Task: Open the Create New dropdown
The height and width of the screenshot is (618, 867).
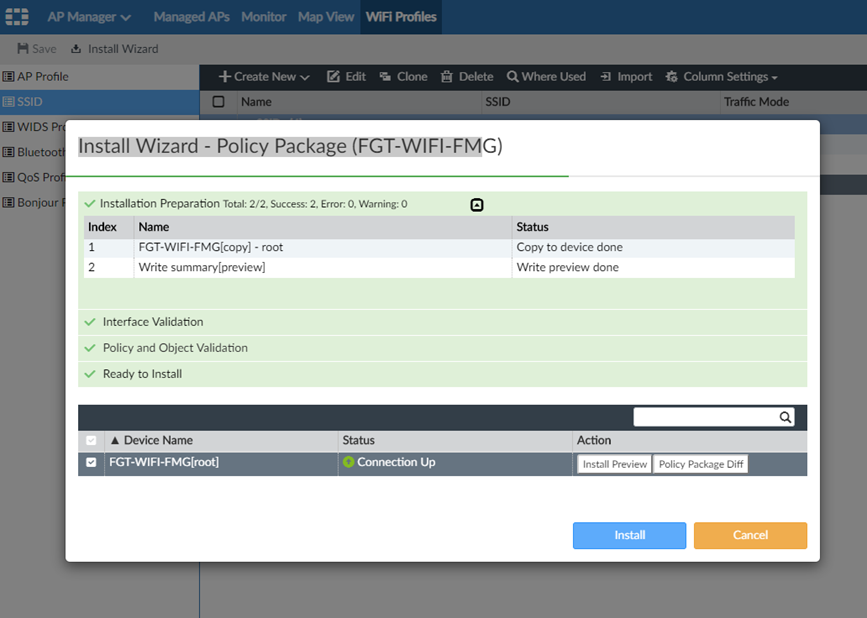Action: 265,77
